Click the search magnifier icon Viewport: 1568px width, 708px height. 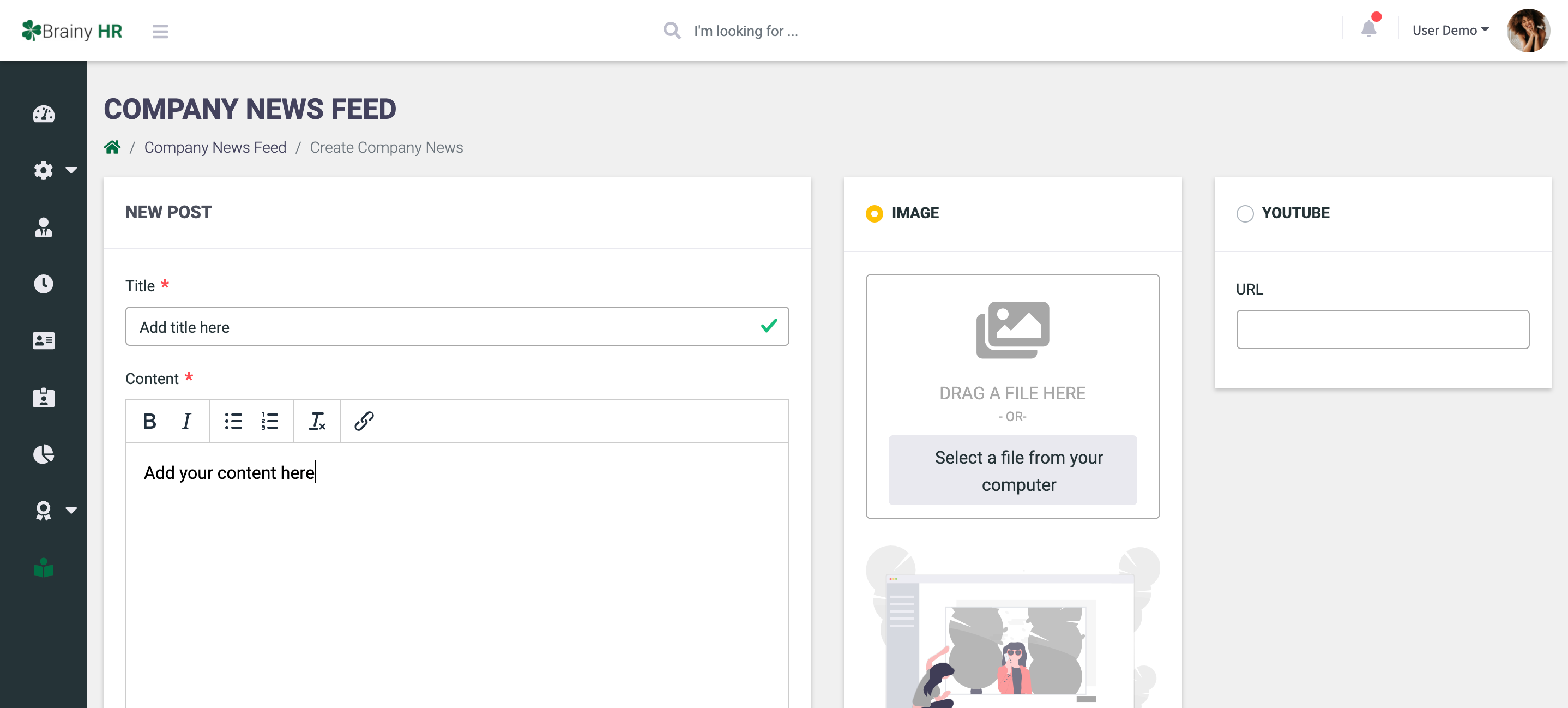point(671,31)
